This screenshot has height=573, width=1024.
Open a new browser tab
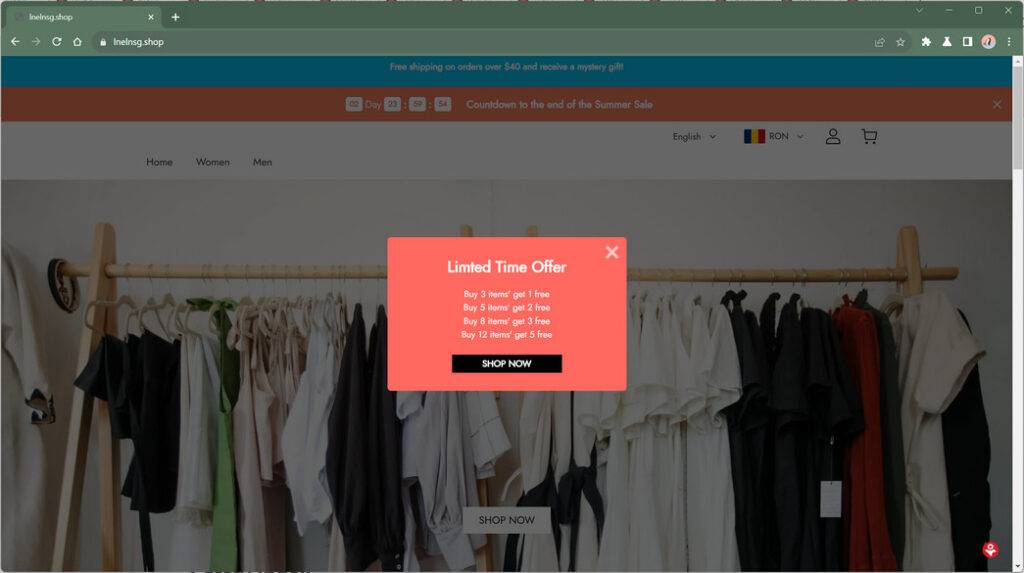(175, 17)
